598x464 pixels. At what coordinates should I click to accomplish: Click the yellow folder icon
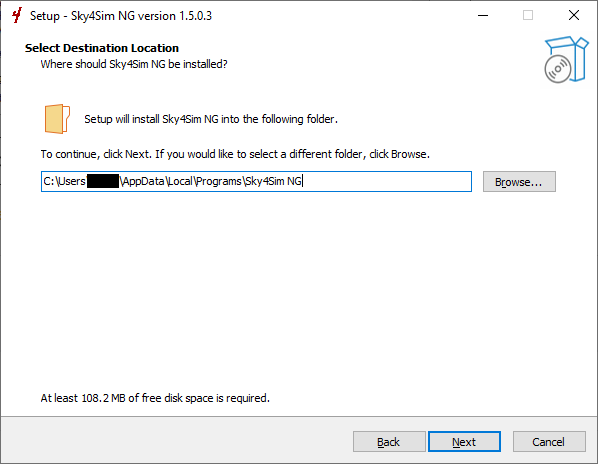[57, 119]
